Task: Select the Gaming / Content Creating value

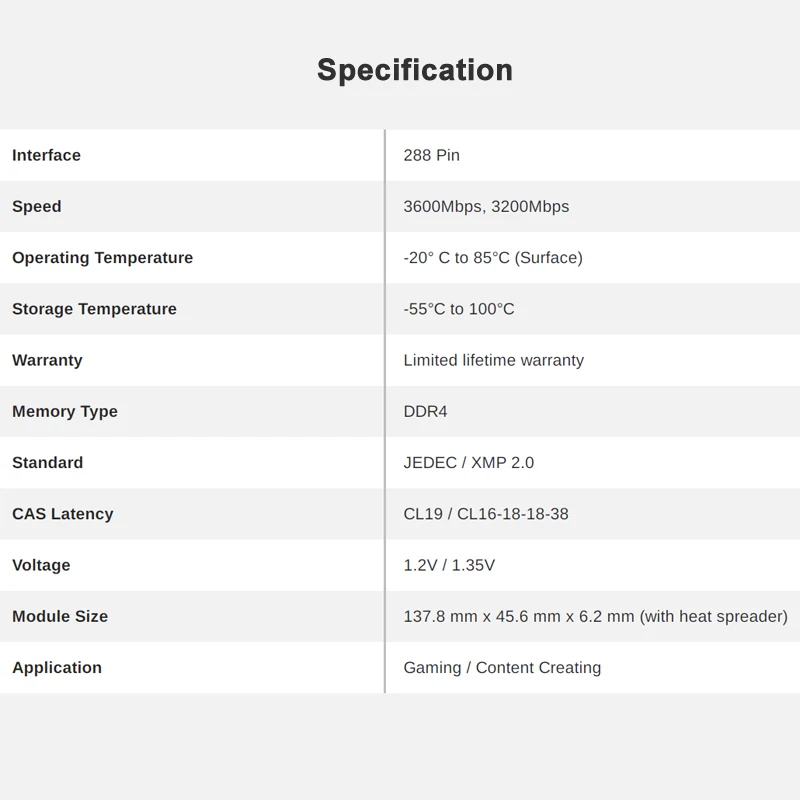Action: (x=502, y=667)
